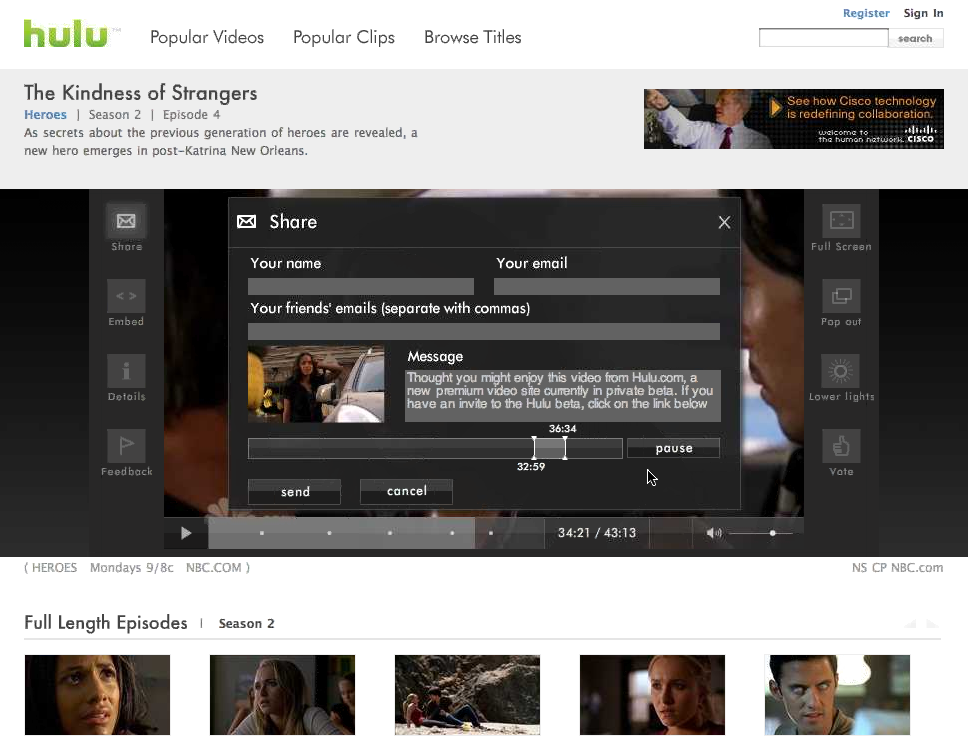The image size is (968, 737).
Task: Show video Details info icon
Action: 126,371
